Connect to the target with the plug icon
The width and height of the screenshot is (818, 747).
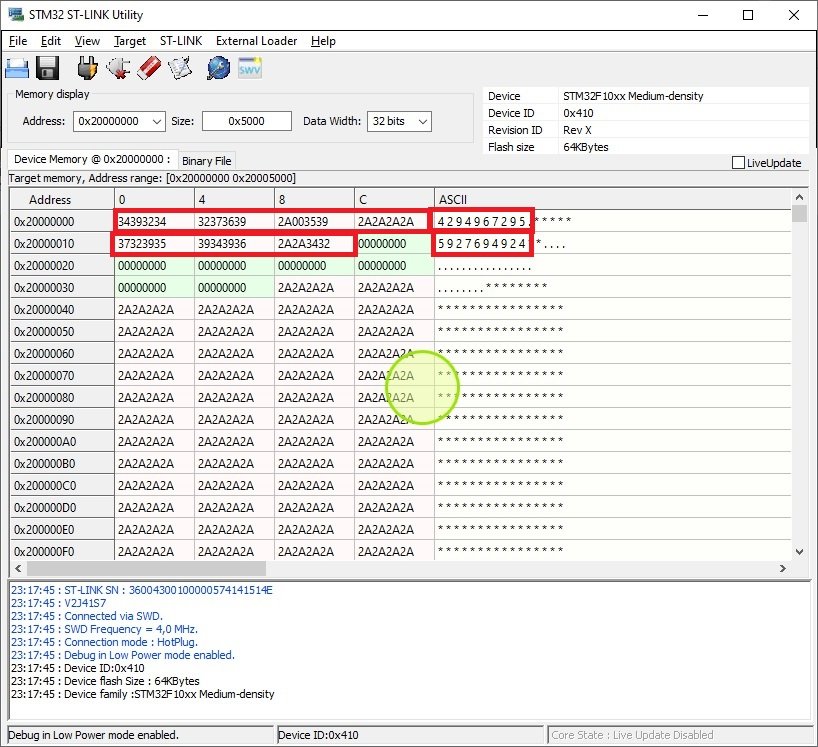click(x=87, y=68)
